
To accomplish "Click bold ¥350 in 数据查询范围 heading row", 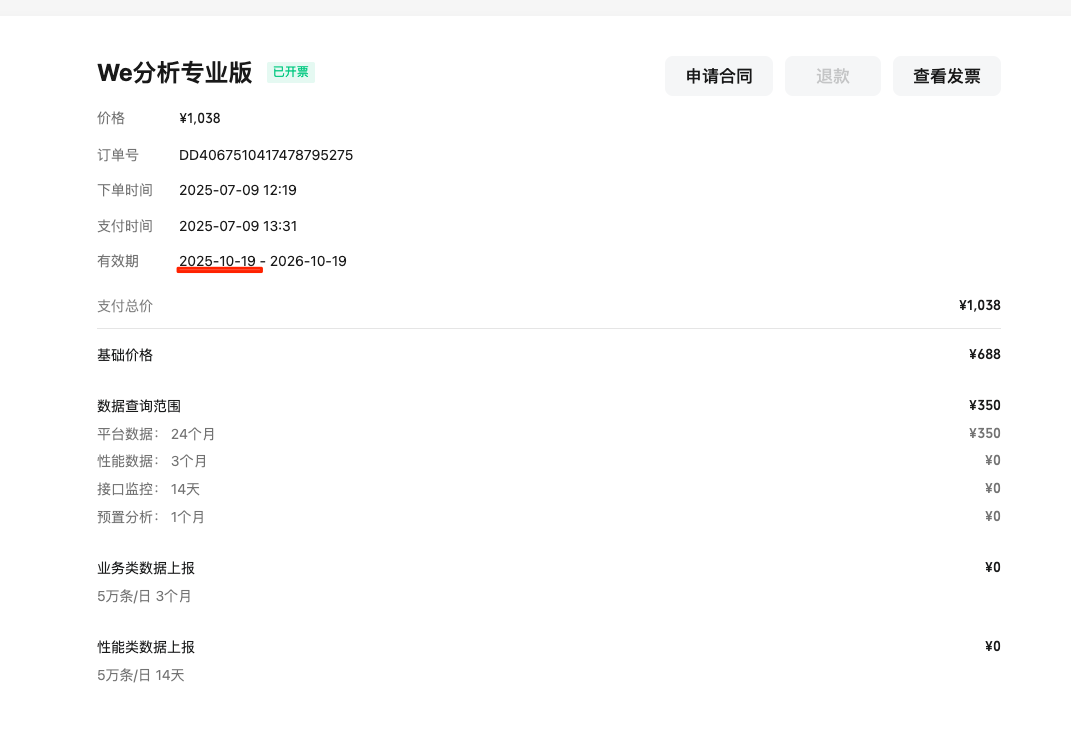I will click(984, 405).
